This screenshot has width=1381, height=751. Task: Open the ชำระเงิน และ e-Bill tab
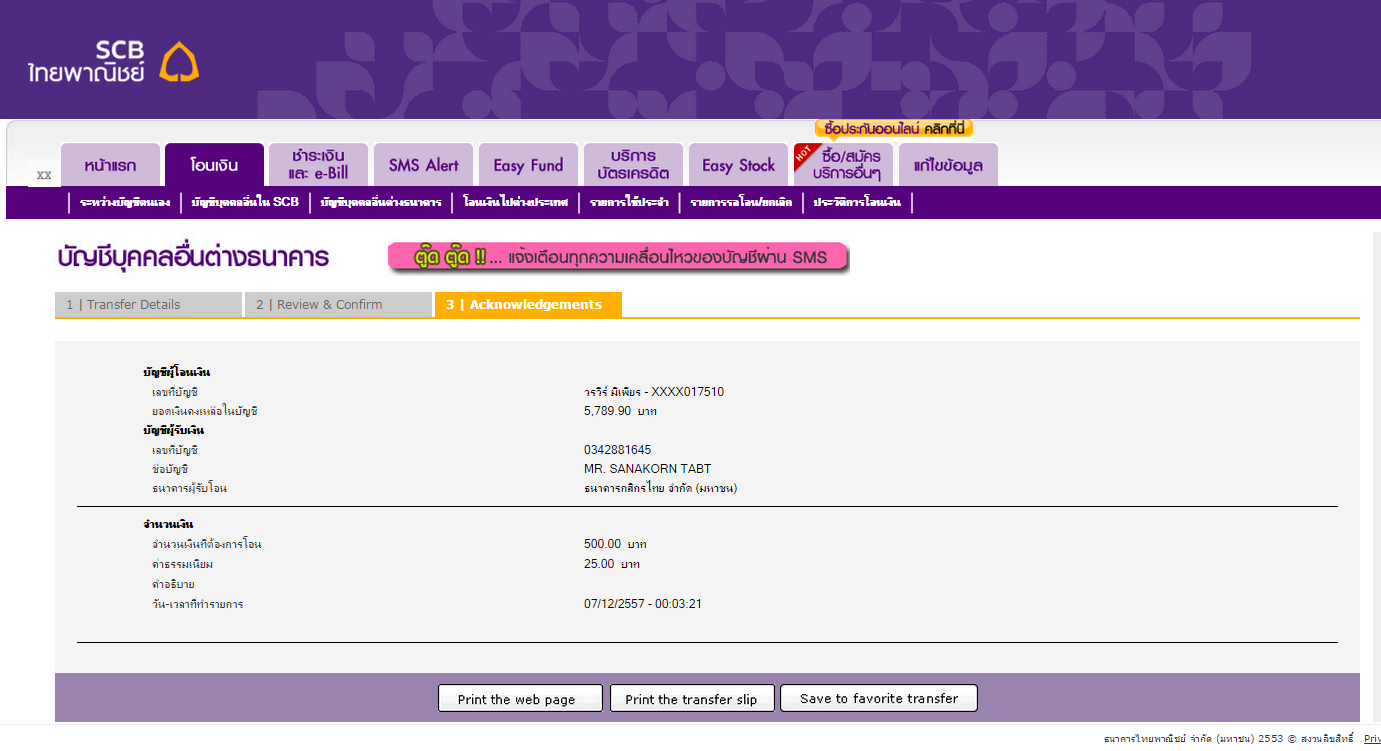[318, 165]
